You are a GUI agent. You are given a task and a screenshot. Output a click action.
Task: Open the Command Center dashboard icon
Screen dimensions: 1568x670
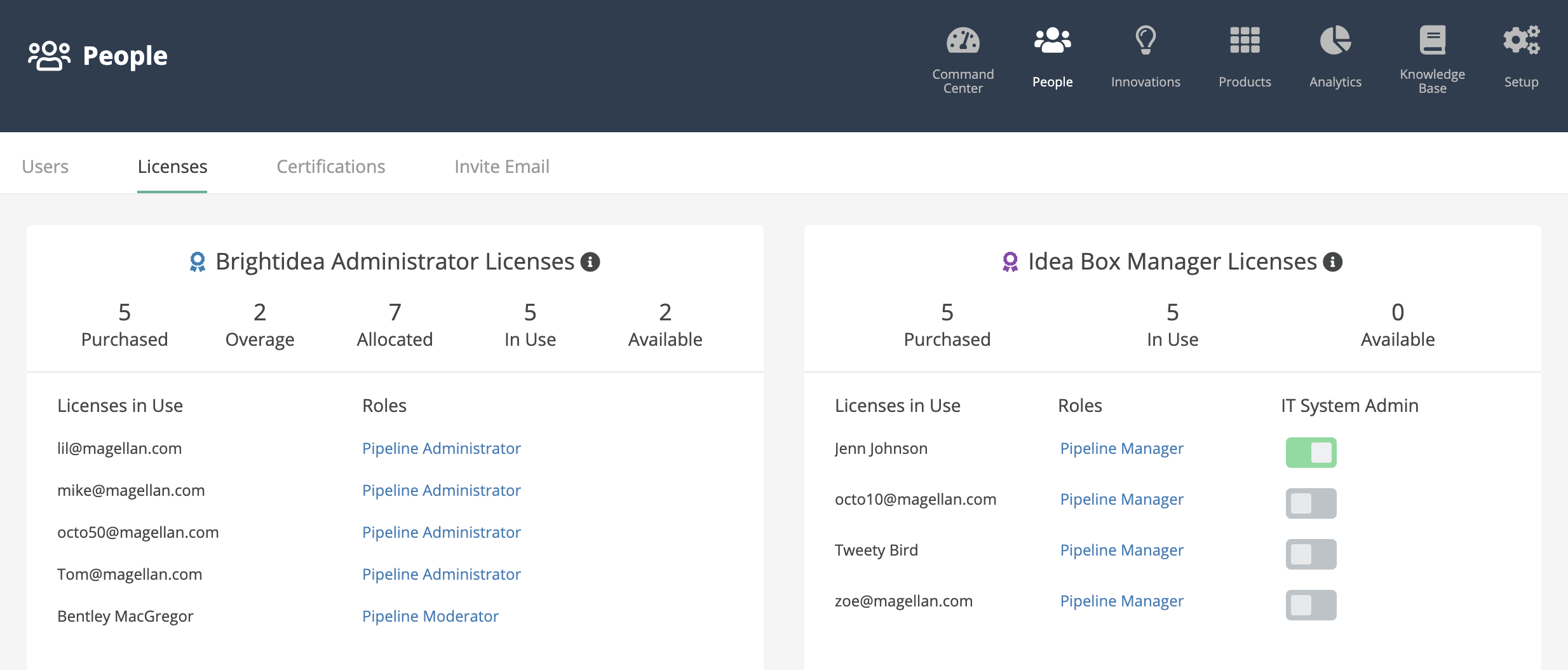pos(963,41)
